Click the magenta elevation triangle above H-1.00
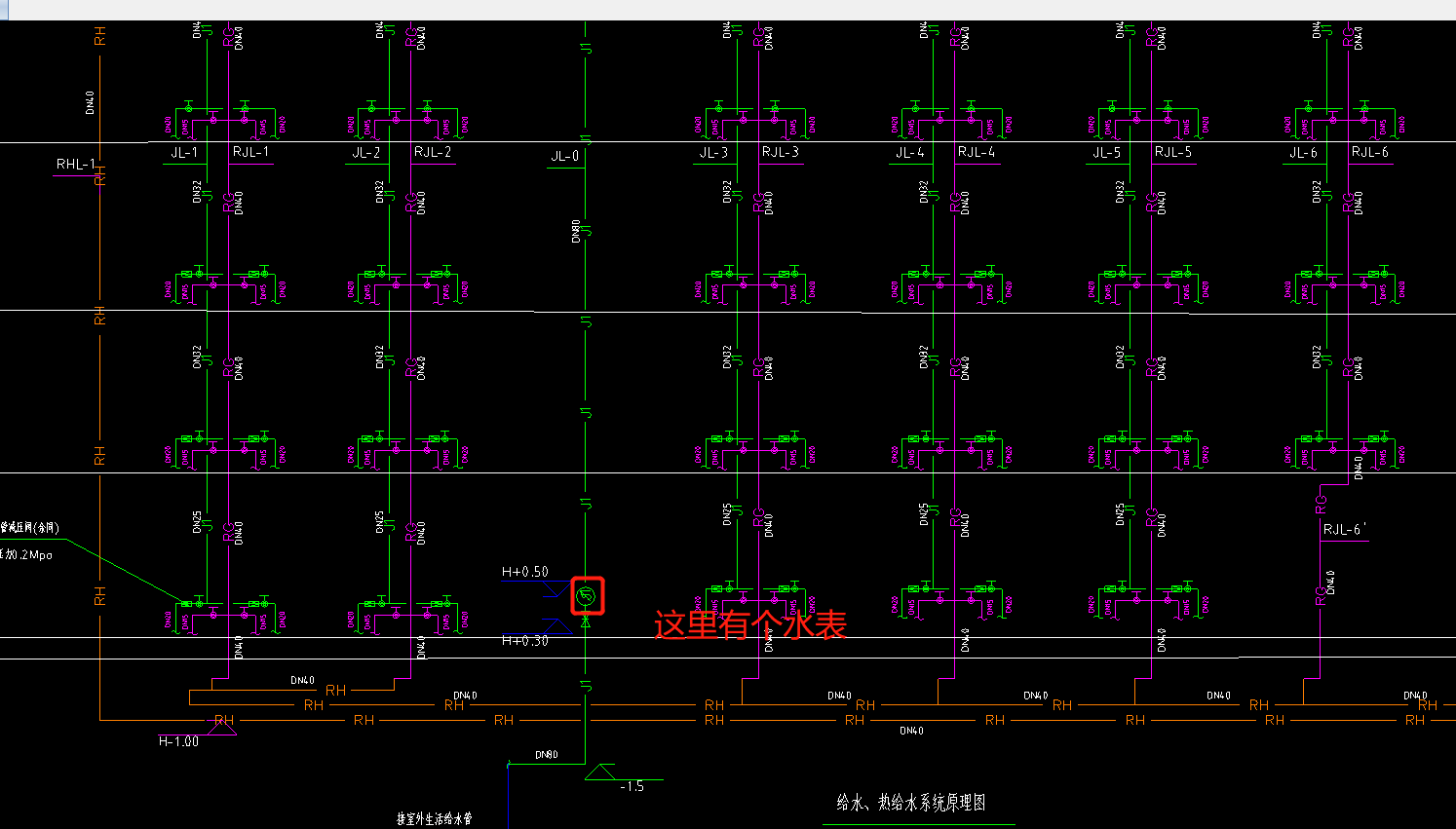The width and height of the screenshot is (1456, 829). [223, 727]
